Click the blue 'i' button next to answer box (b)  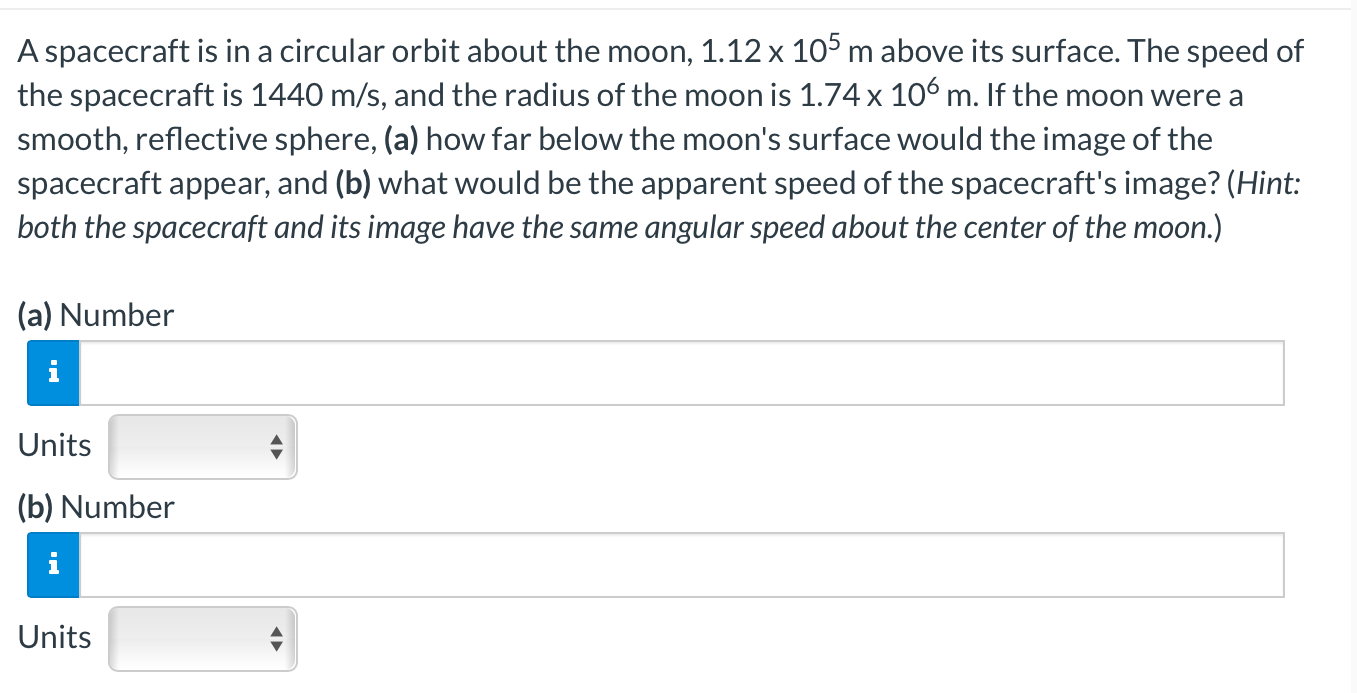[52, 564]
